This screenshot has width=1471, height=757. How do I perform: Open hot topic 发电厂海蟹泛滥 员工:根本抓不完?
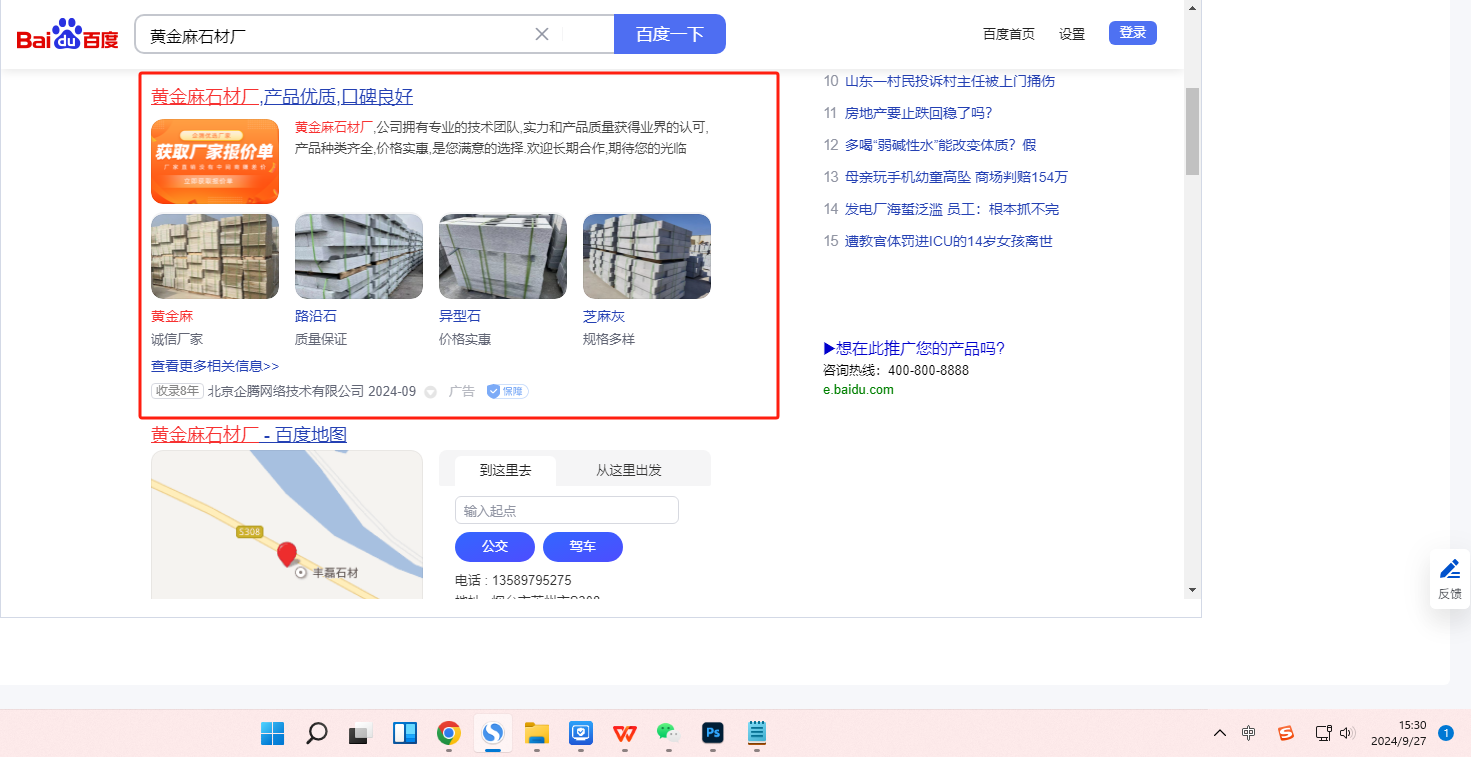tap(952, 209)
